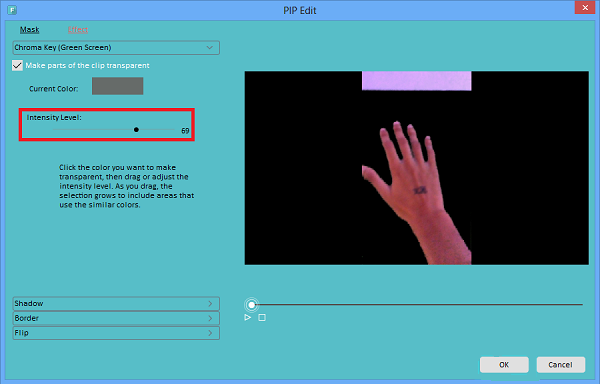Click the Intensity Level slider handle

pos(136,130)
